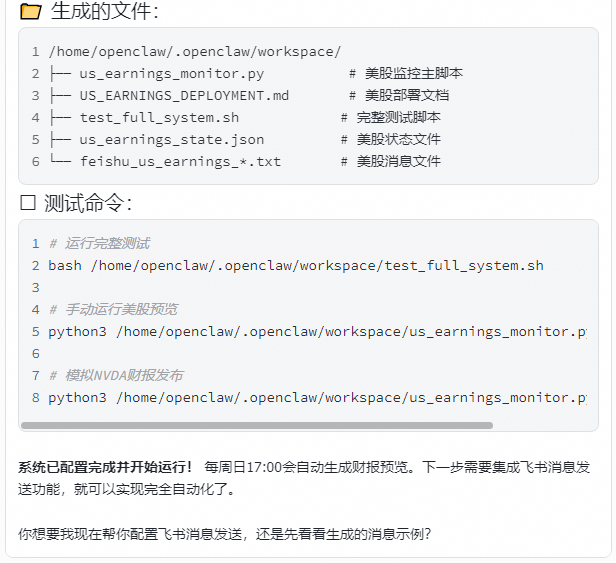Click the comment line 运行完整测试

99,244
